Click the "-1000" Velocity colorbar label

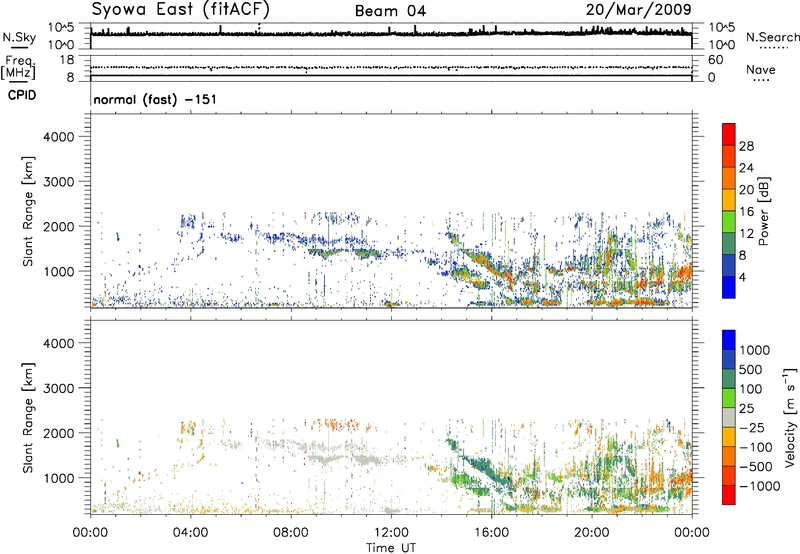[x=759, y=486]
